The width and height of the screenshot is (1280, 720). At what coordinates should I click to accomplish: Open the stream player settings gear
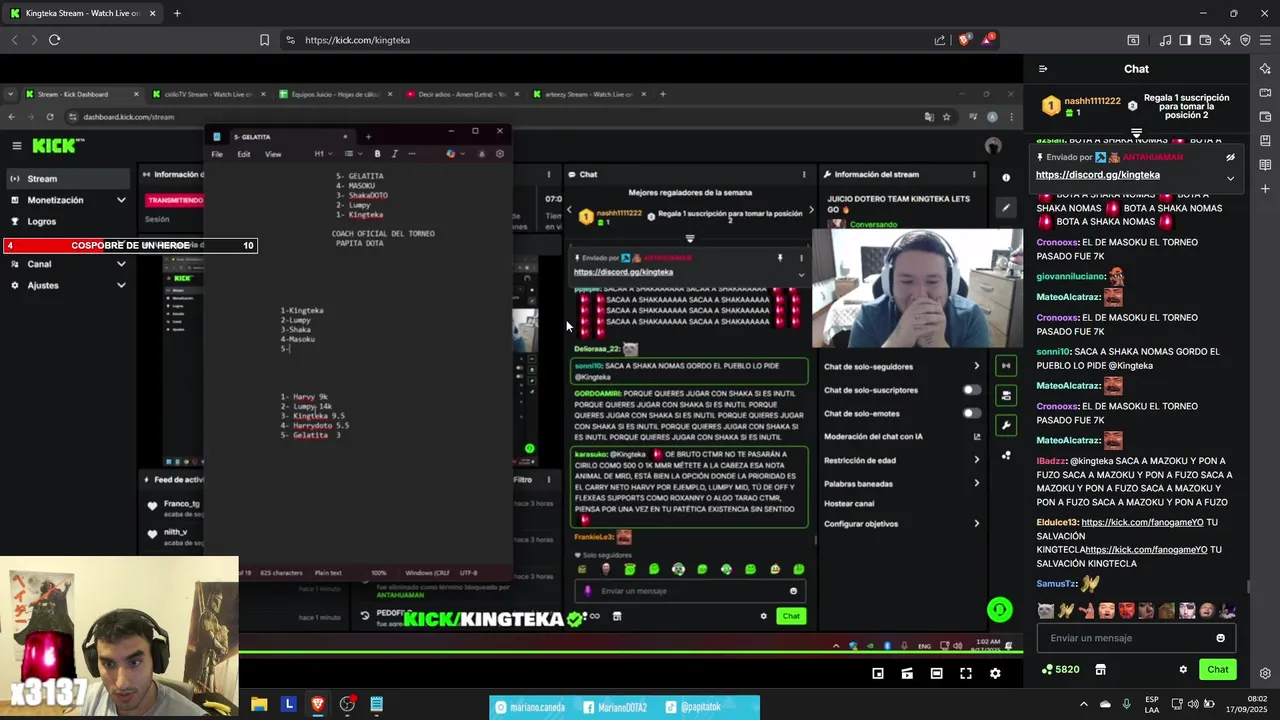coord(995,674)
